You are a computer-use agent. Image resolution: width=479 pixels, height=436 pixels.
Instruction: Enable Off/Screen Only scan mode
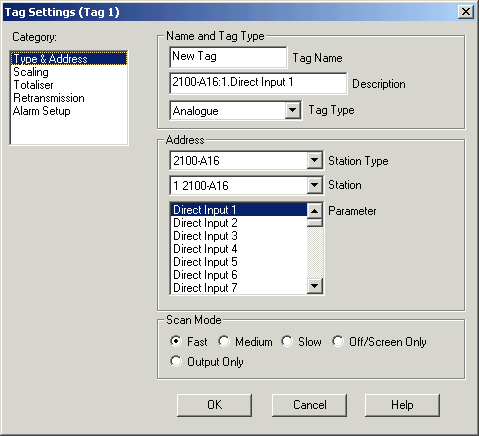338,341
